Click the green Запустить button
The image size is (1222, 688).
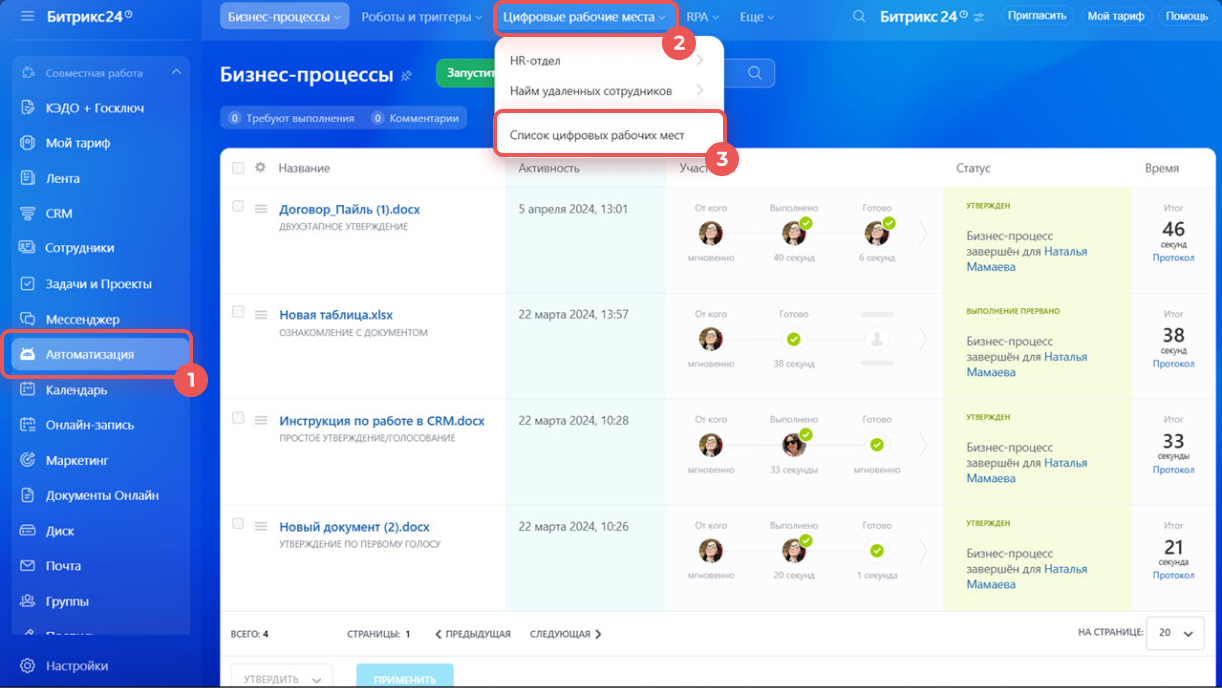pyautogui.click(x=467, y=73)
